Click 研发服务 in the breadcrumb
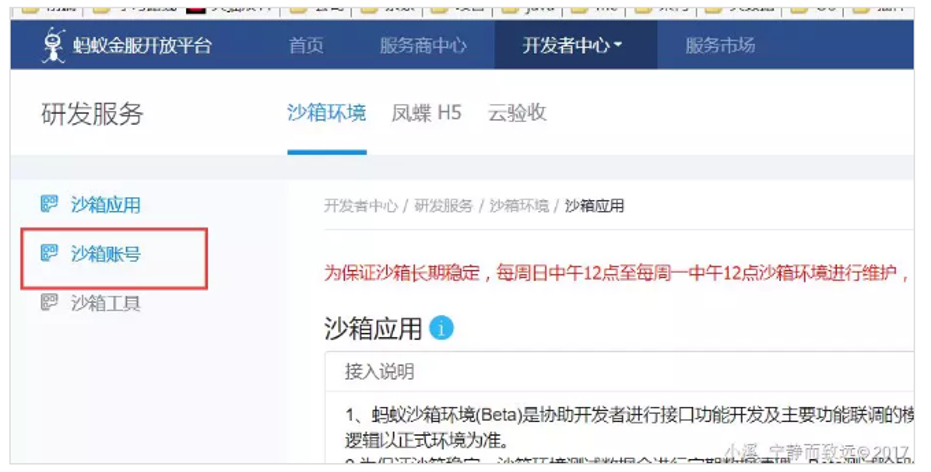931x472 pixels. coord(443,206)
